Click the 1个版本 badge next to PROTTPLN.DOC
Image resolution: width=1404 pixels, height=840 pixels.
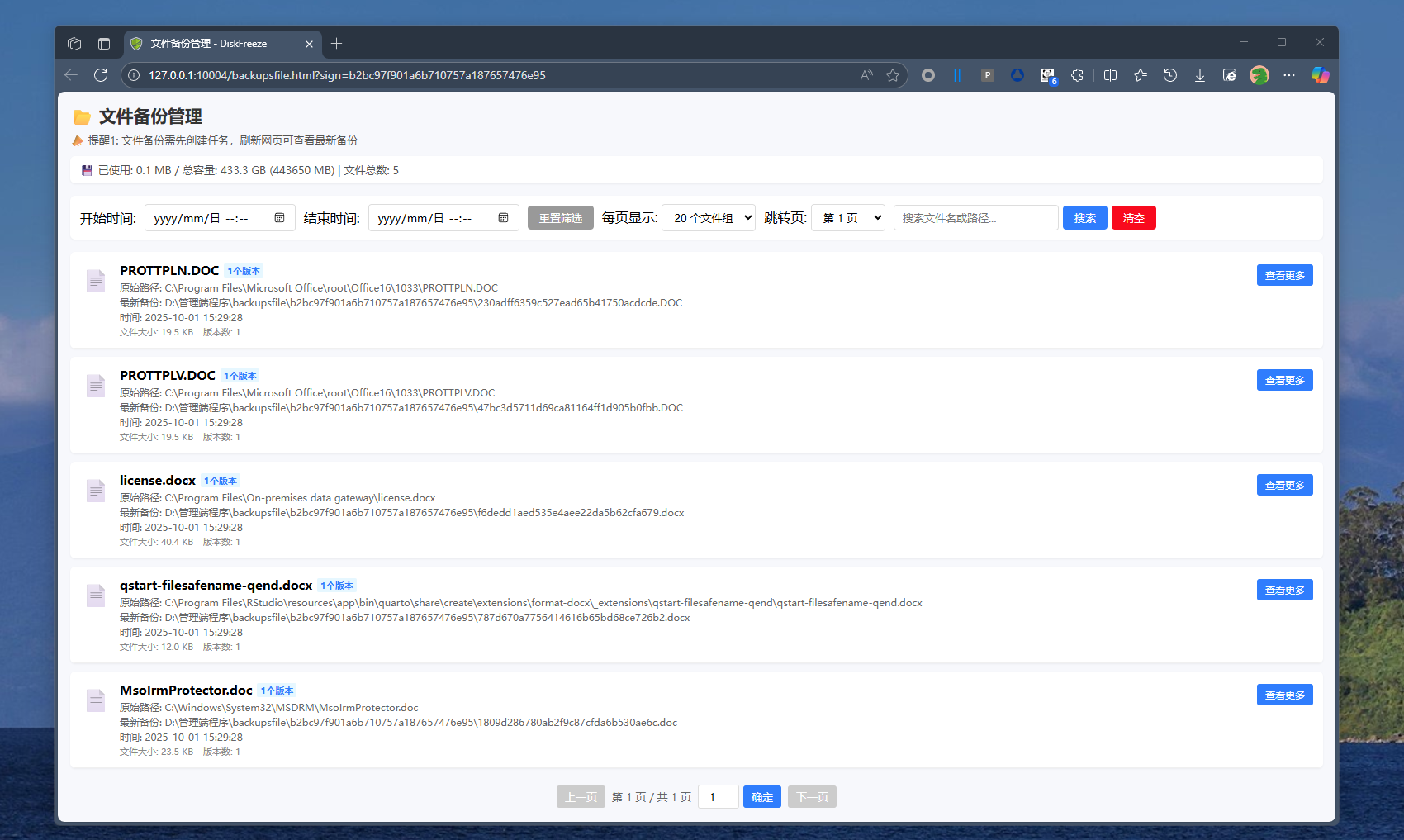(244, 271)
